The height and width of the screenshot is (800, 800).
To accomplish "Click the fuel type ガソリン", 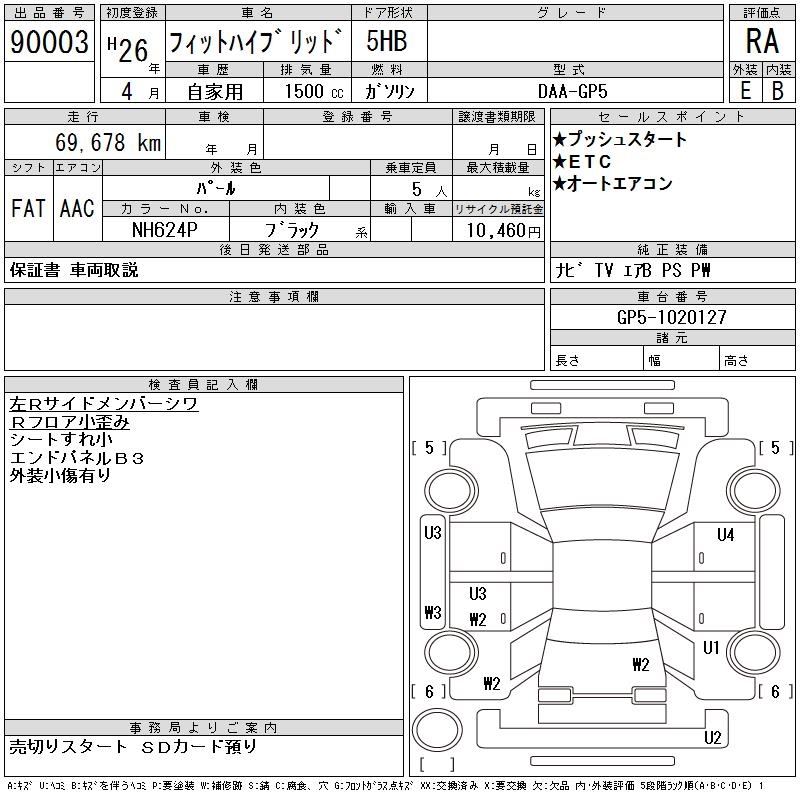I will pos(389,91).
